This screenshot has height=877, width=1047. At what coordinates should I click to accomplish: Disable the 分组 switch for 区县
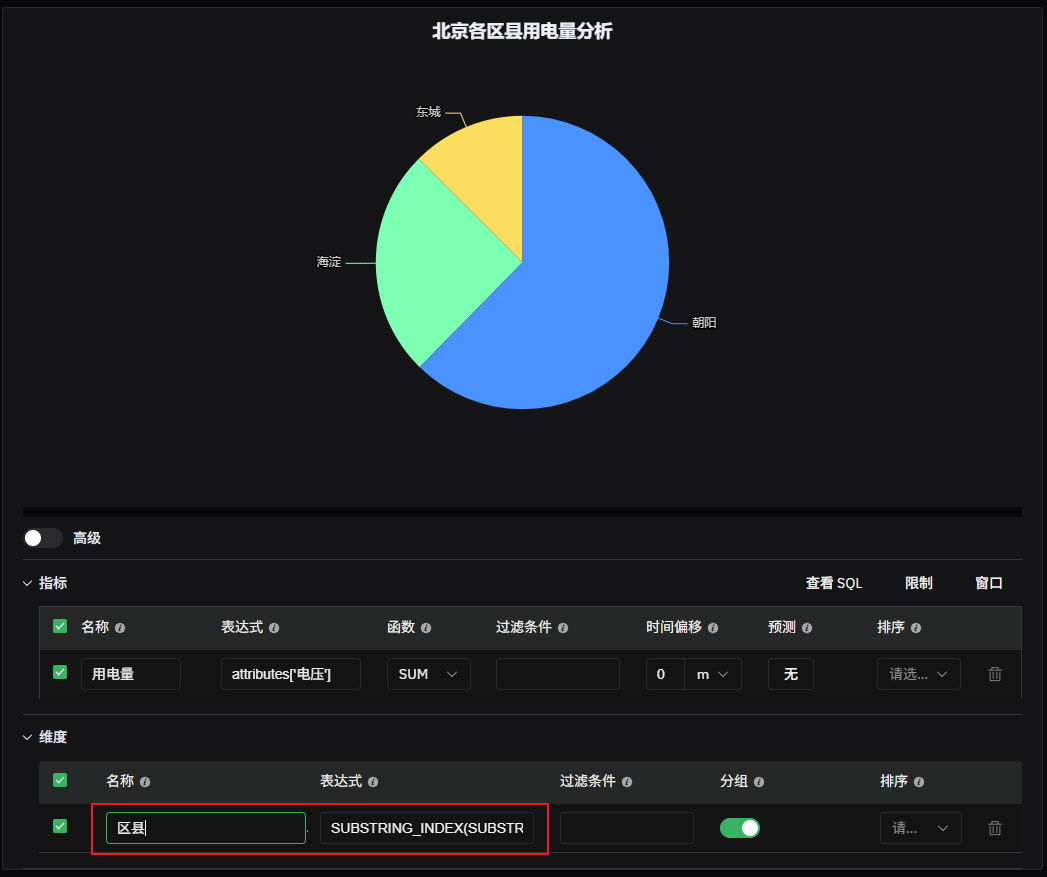tap(740, 828)
